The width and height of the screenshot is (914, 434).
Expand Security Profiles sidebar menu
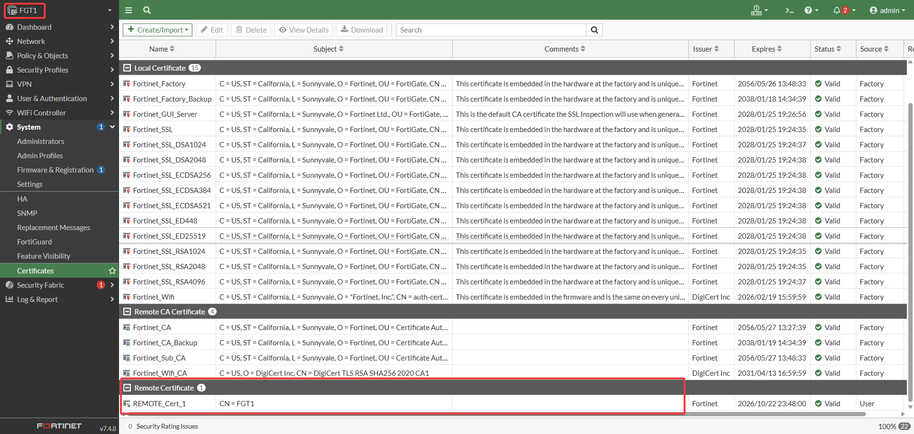click(x=59, y=70)
